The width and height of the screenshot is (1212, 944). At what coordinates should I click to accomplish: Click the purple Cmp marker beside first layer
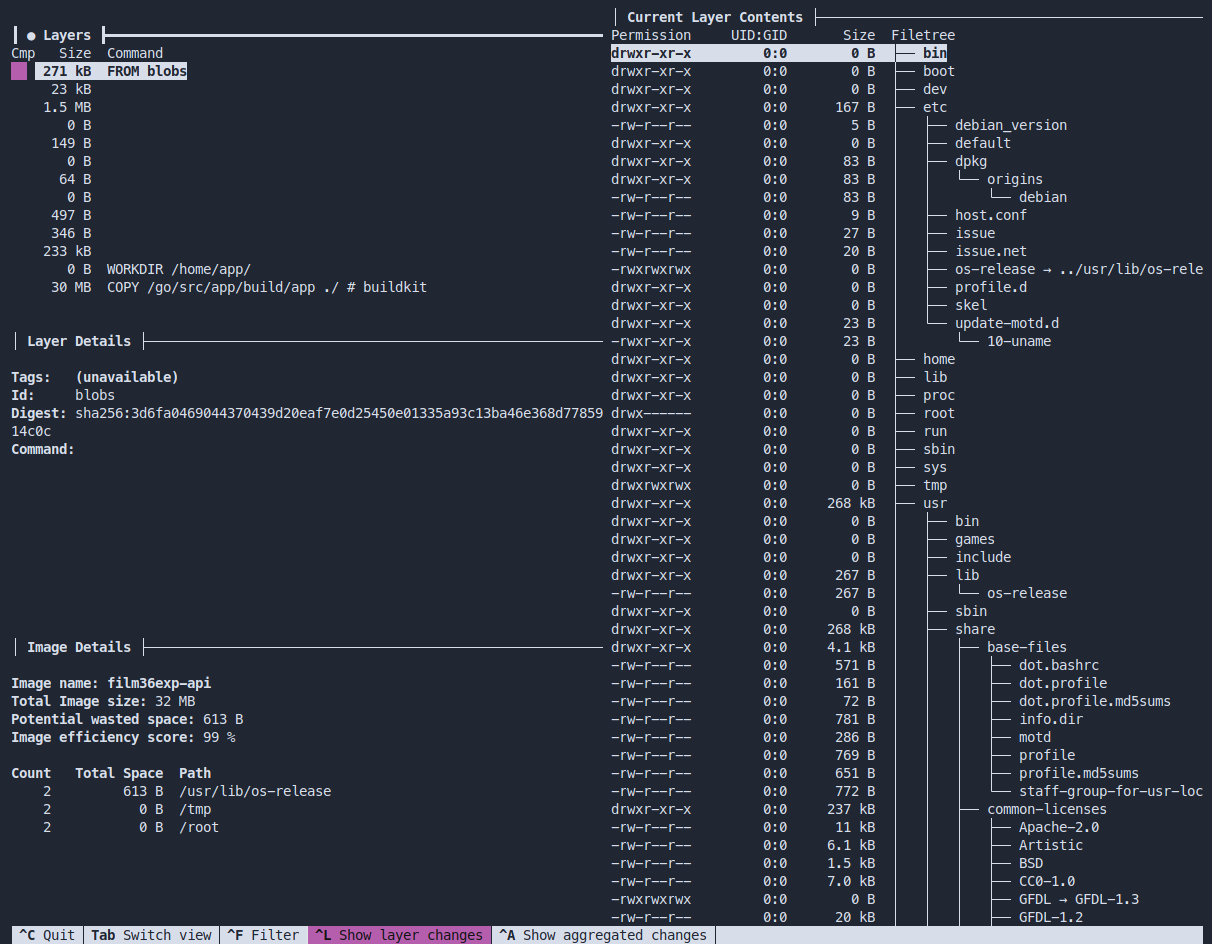pos(19,71)
